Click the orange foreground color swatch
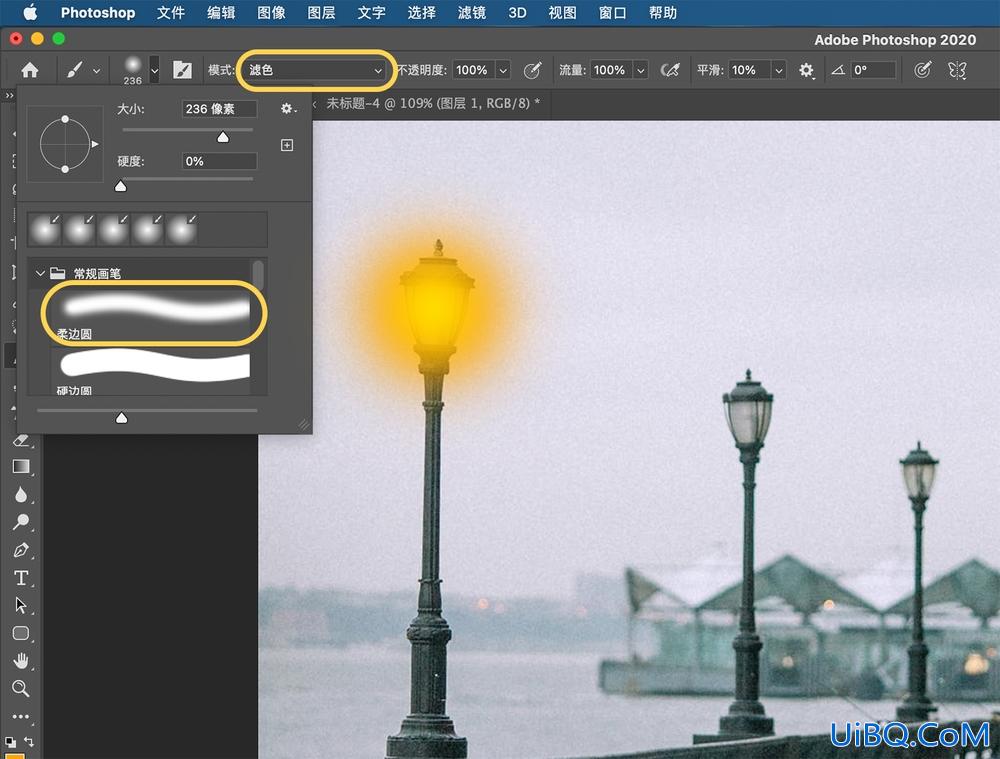The width and height of the screenshot is (1000, 759). [15, 756]
